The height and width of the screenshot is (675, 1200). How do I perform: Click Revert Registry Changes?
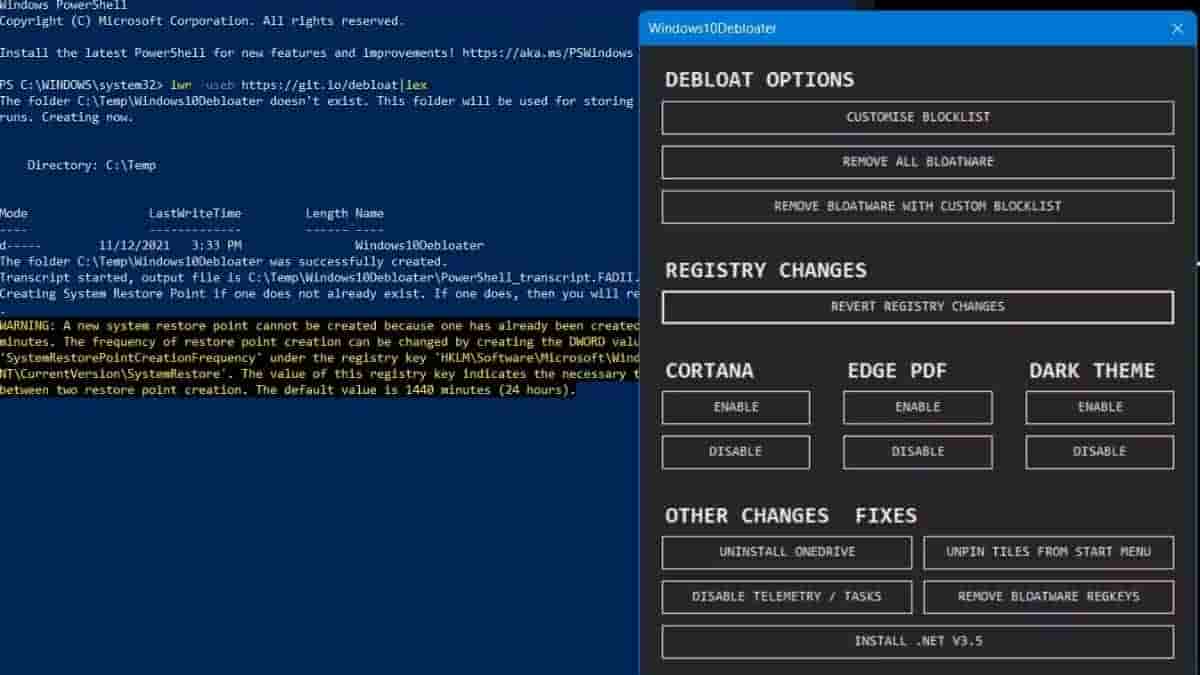pyautogui.click(x=917, y=307)
